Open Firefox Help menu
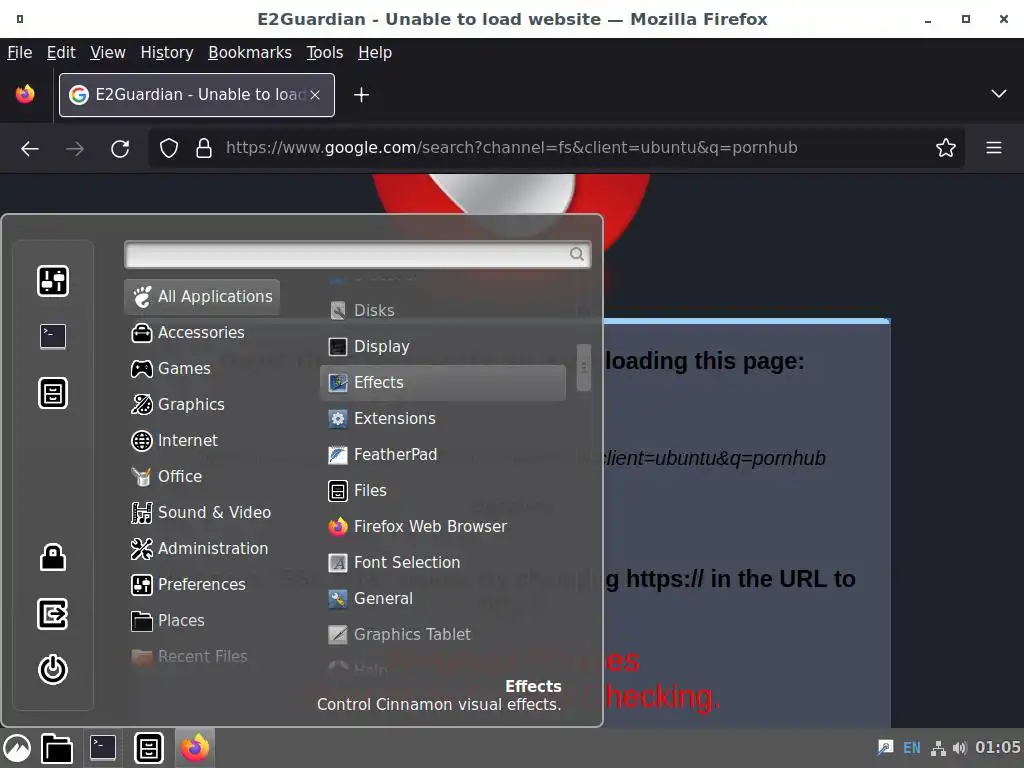Screen dimensions: 1024x768 click(375, 52)
